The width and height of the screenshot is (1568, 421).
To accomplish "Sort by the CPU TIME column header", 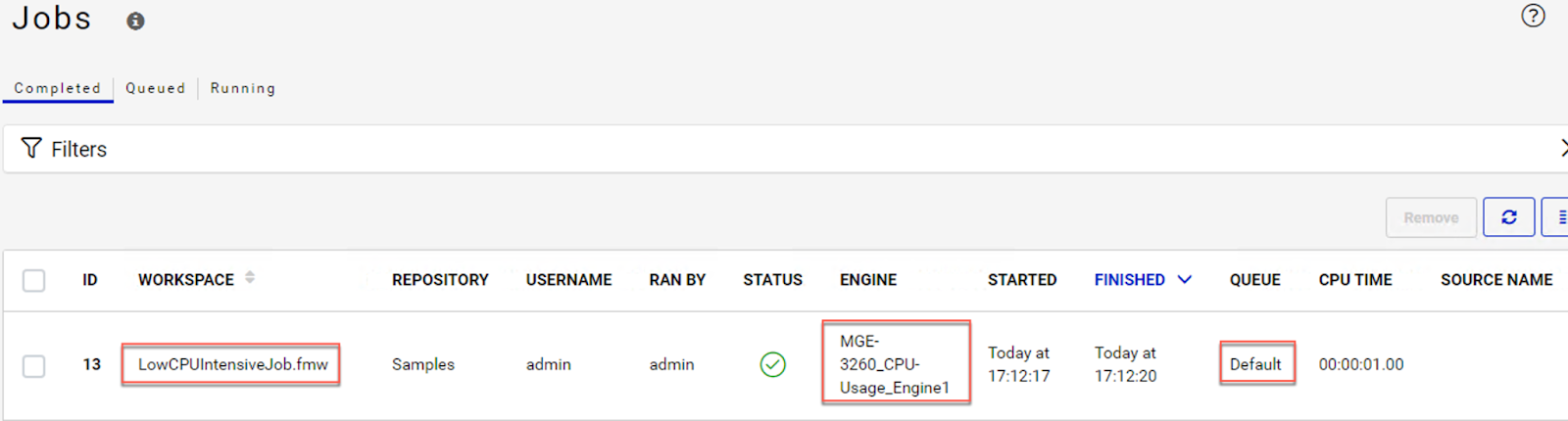I will coord(1355,280).
